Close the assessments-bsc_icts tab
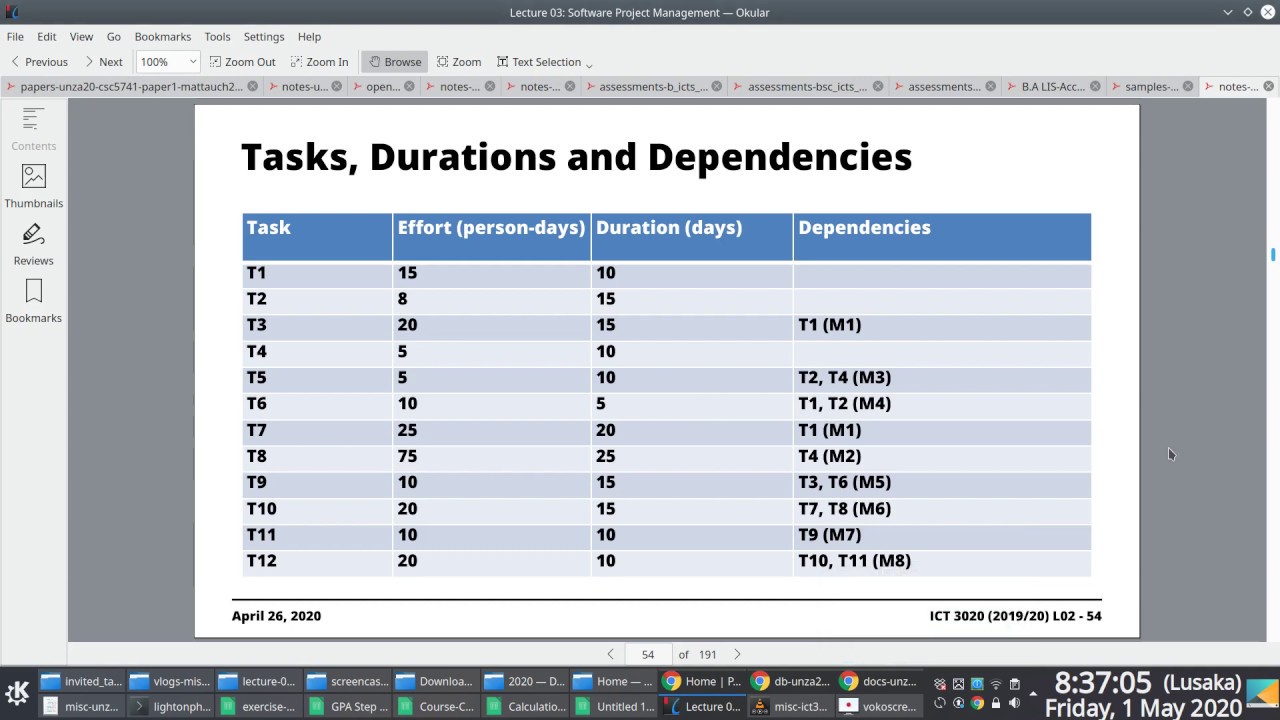The image size is (1280, 720). [877, 87]
